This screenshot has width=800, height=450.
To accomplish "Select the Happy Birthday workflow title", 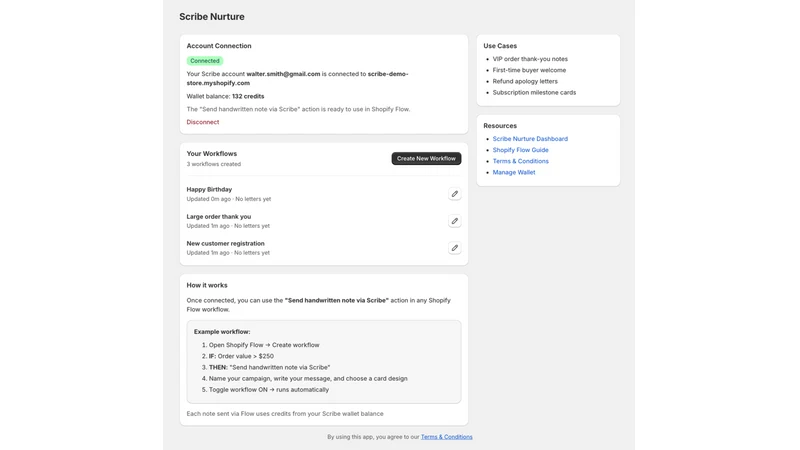I will coord(209,189).
